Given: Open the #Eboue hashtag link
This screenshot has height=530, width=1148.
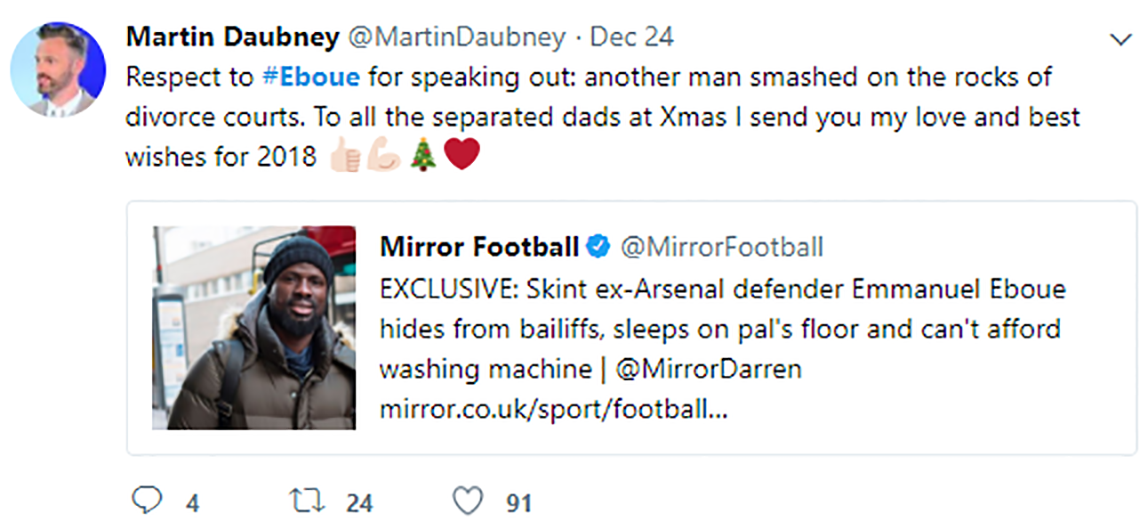Looking at the screenshot, I should click(310, 77).
